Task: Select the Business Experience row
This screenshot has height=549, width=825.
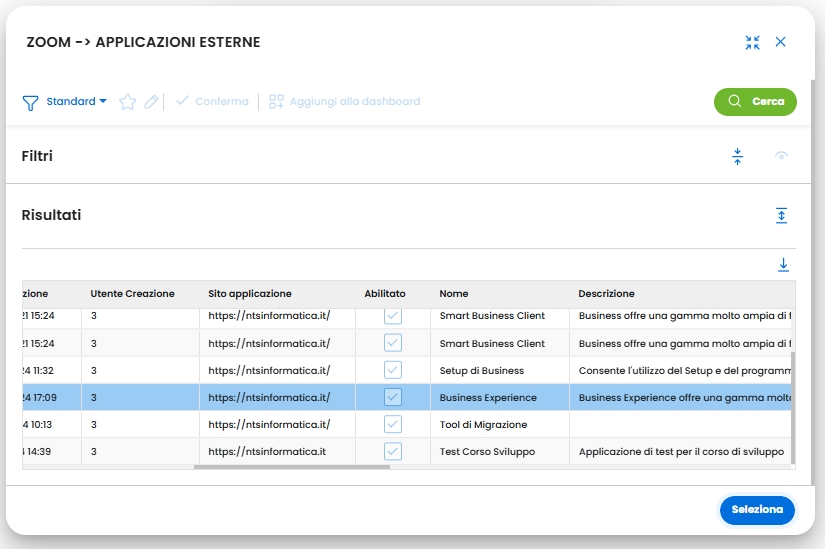Action: [488, 397]
